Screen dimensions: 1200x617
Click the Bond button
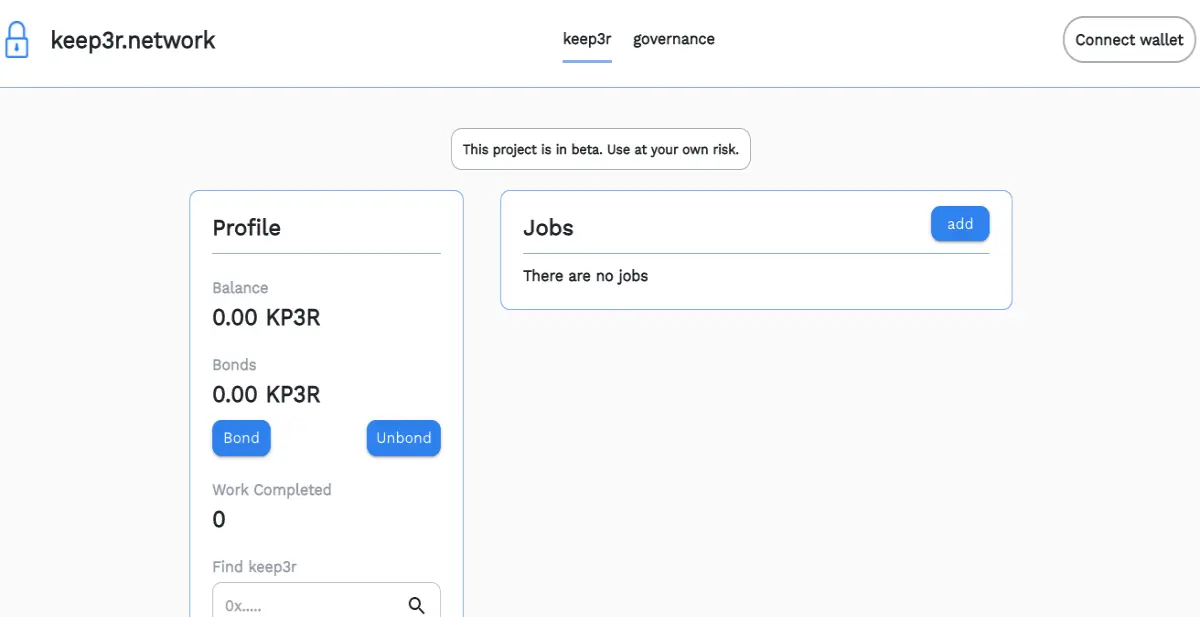pos(241,438)
